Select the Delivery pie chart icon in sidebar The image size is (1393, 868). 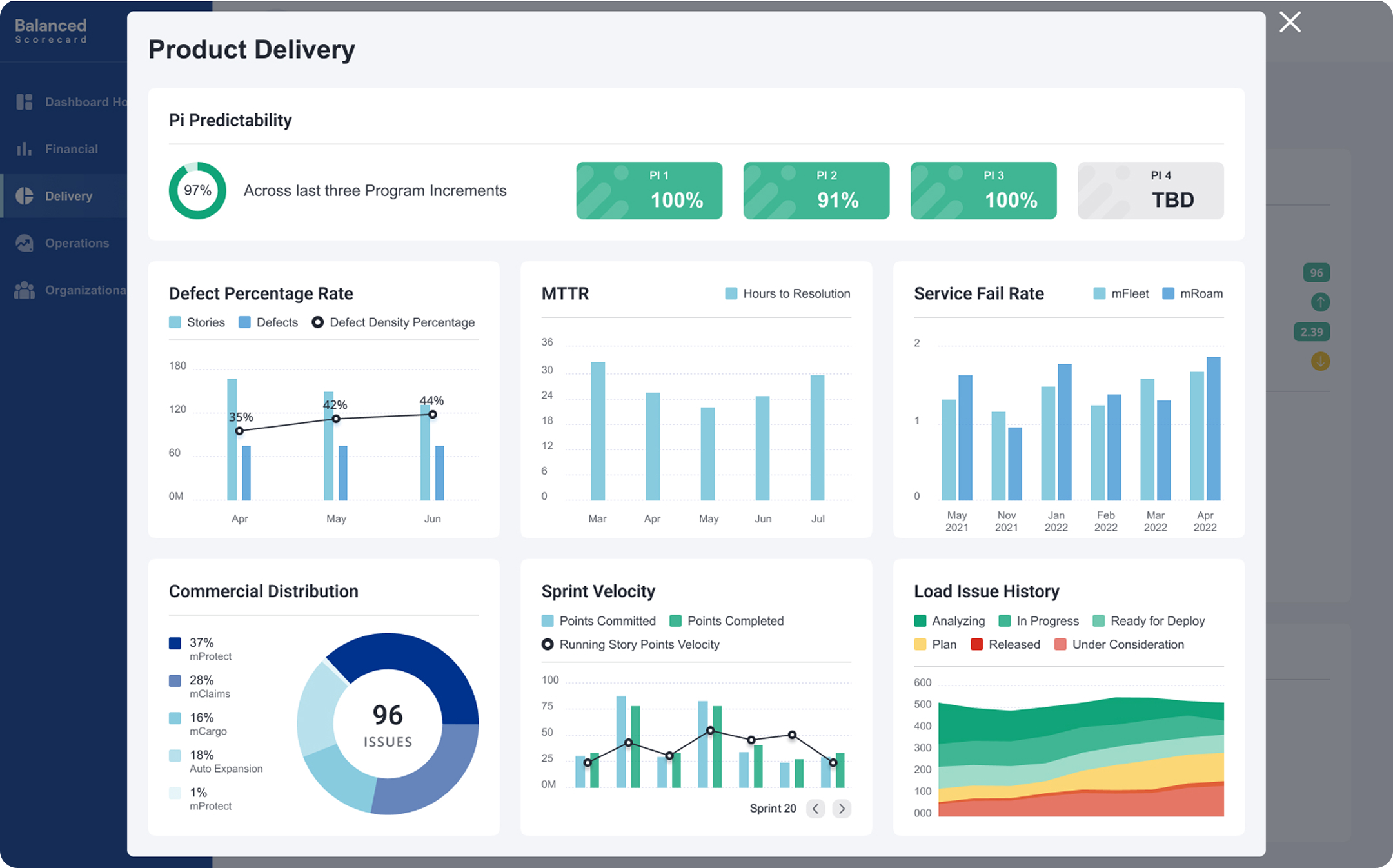click(25, 195)
